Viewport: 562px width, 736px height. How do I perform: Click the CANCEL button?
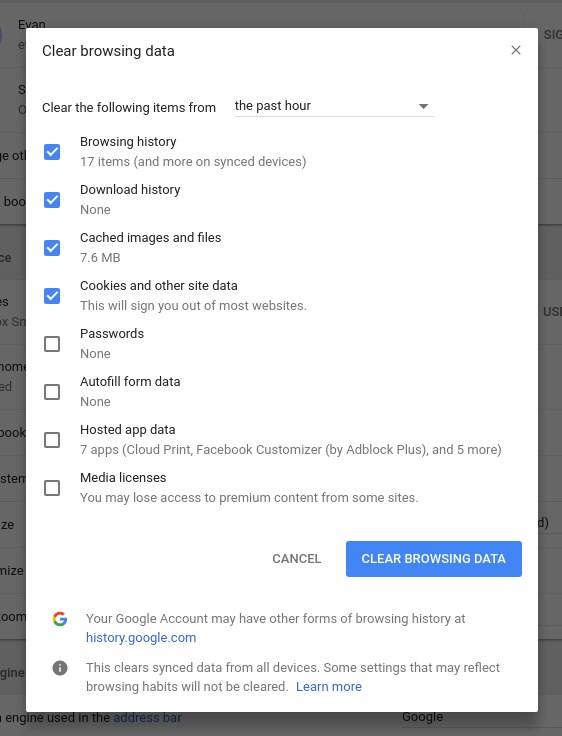coord(297,559)
